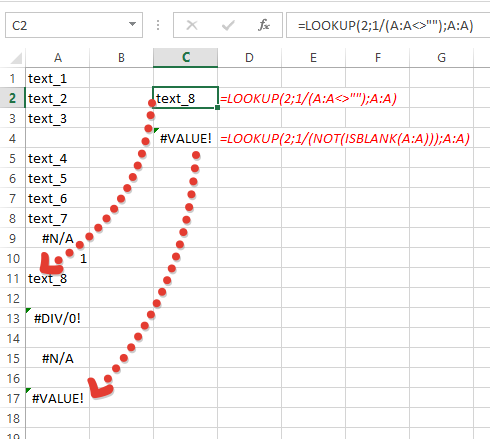Click the red LOOKUP formula text with A:A<>""
490x439 pixels.
(308, 99)
